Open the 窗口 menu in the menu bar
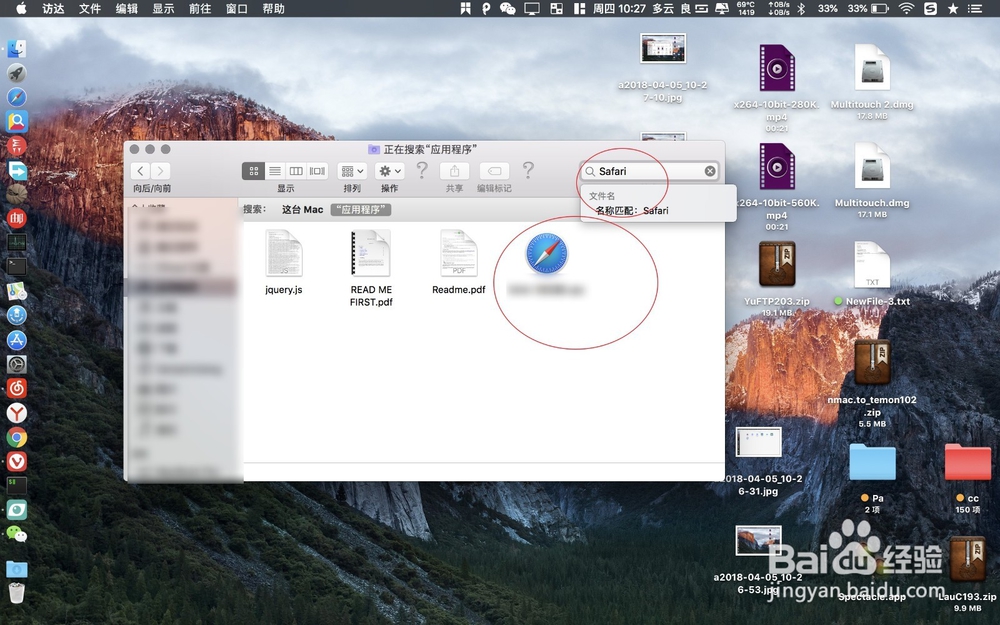This screenshot has height=625, width=1000. 236,8
